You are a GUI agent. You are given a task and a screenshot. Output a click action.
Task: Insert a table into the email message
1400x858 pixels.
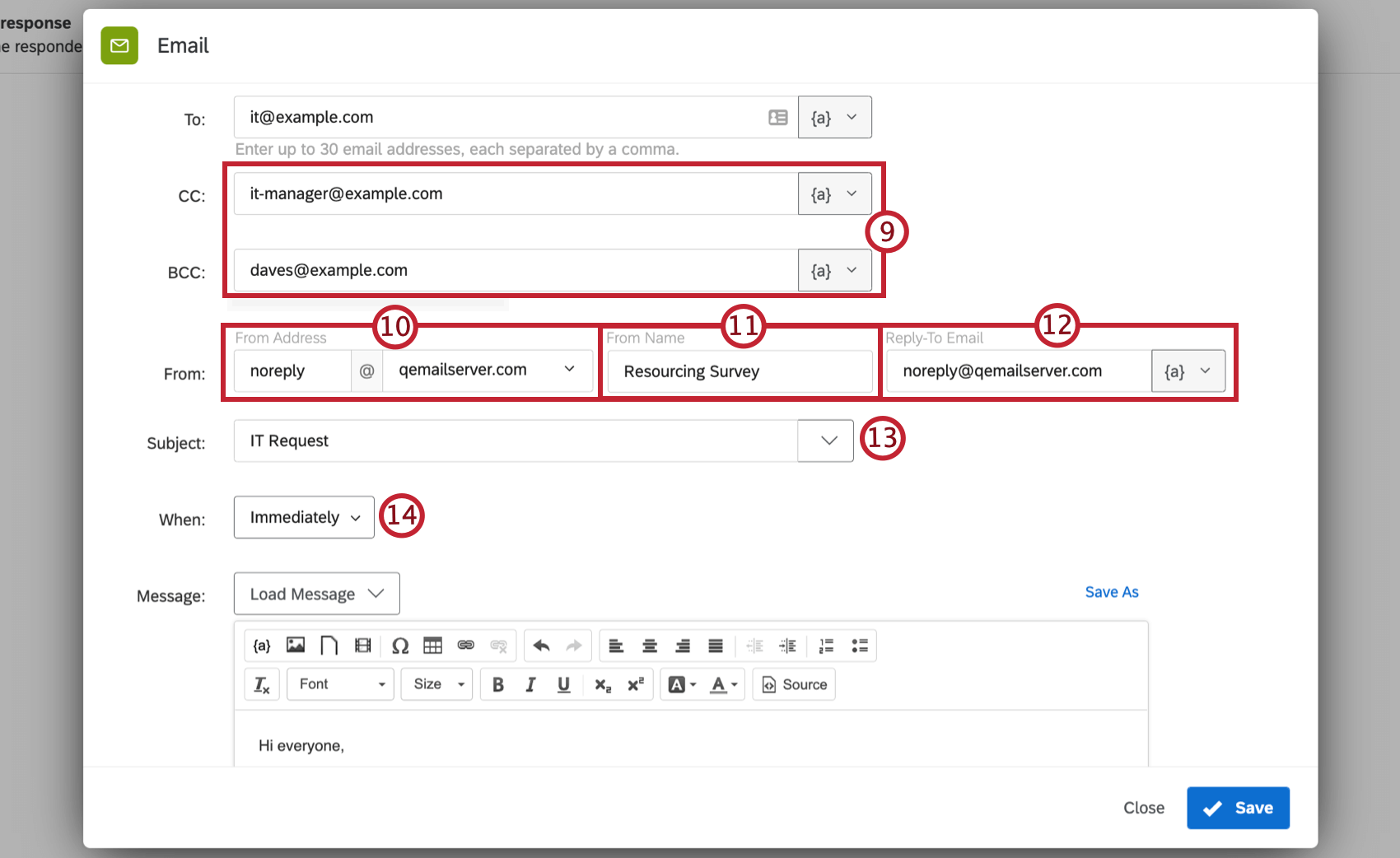pos(433,645)
